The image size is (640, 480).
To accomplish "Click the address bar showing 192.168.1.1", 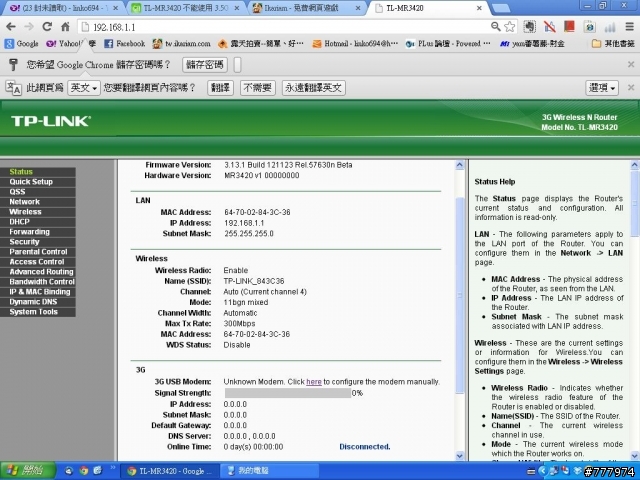I will tap(284, 27).
